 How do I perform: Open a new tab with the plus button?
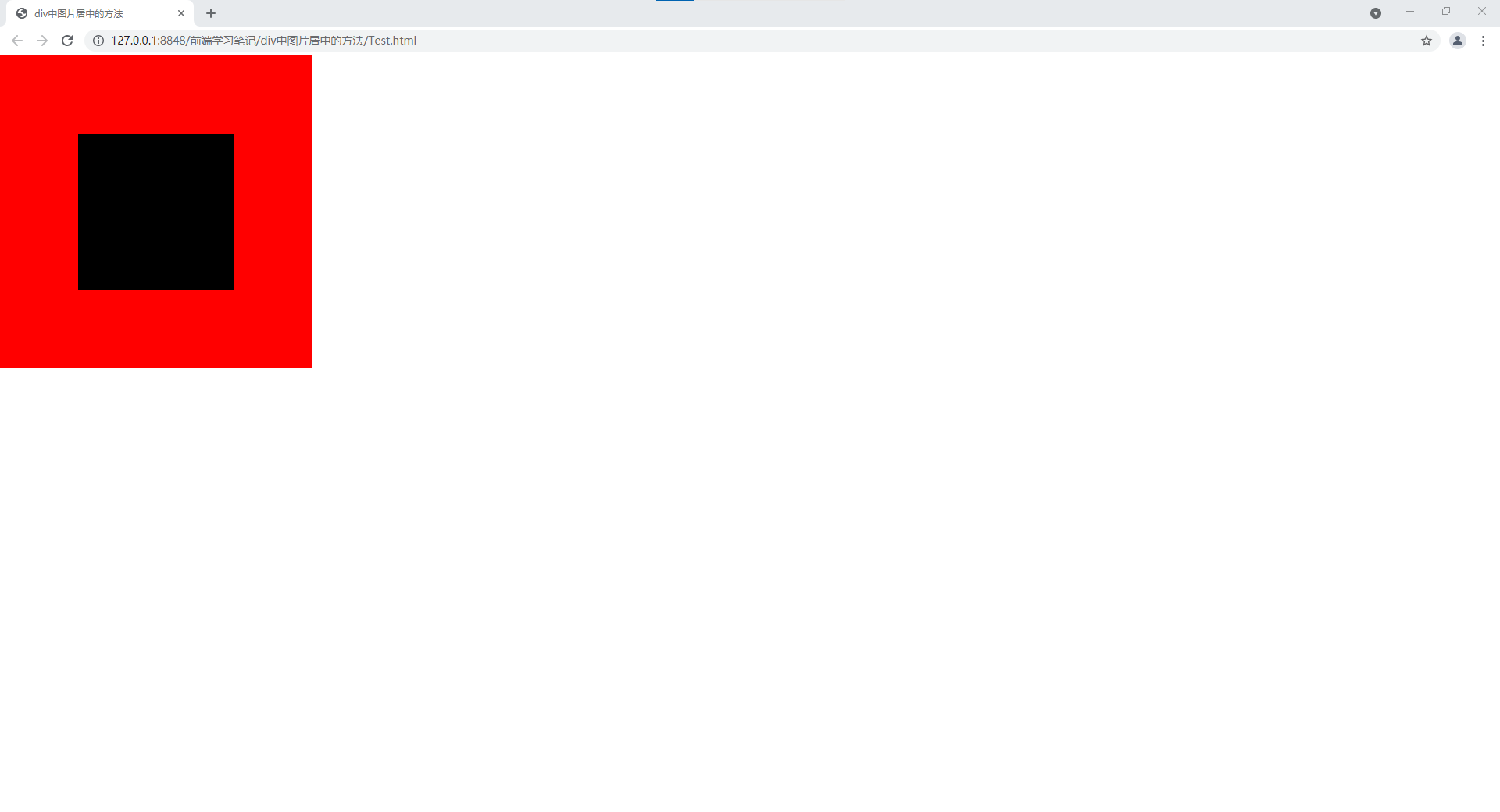click(211, 13)
